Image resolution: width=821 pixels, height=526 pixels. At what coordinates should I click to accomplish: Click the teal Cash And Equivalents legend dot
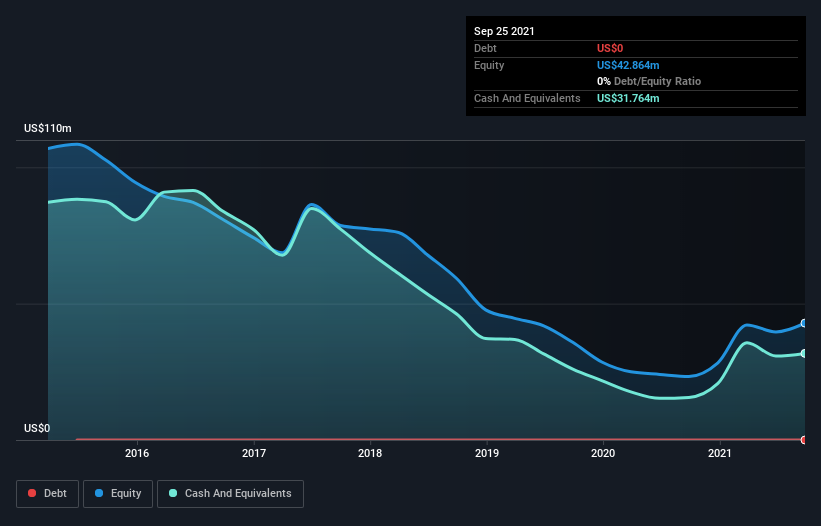point(173,493)
